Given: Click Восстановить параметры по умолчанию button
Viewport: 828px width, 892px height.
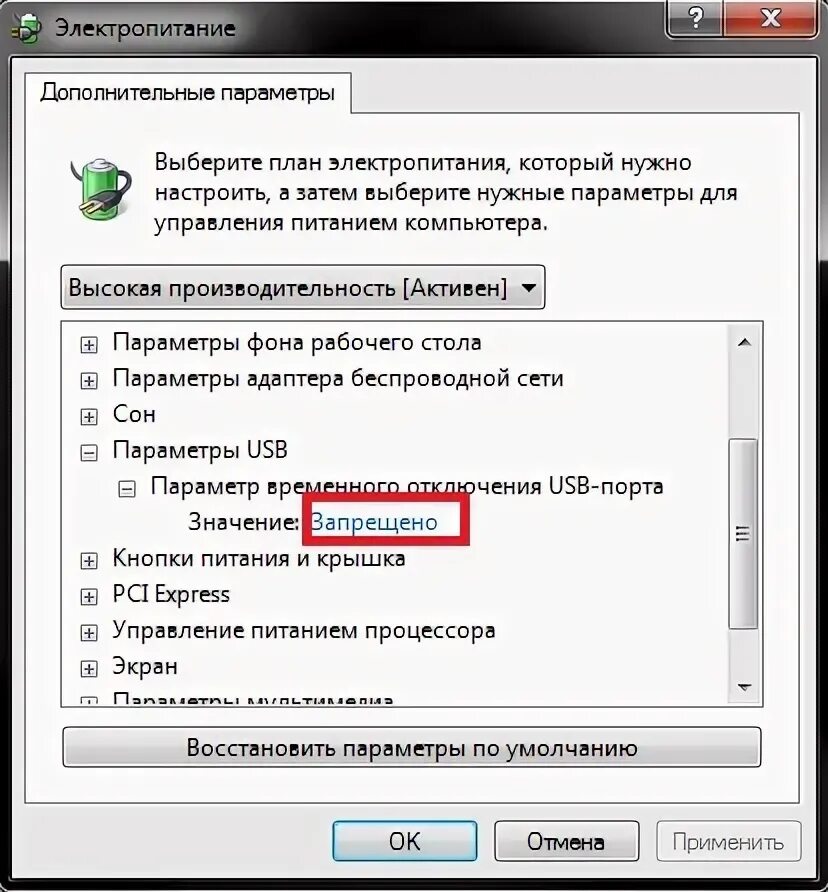Looking at the screenshot, I should tap(411, 748).
